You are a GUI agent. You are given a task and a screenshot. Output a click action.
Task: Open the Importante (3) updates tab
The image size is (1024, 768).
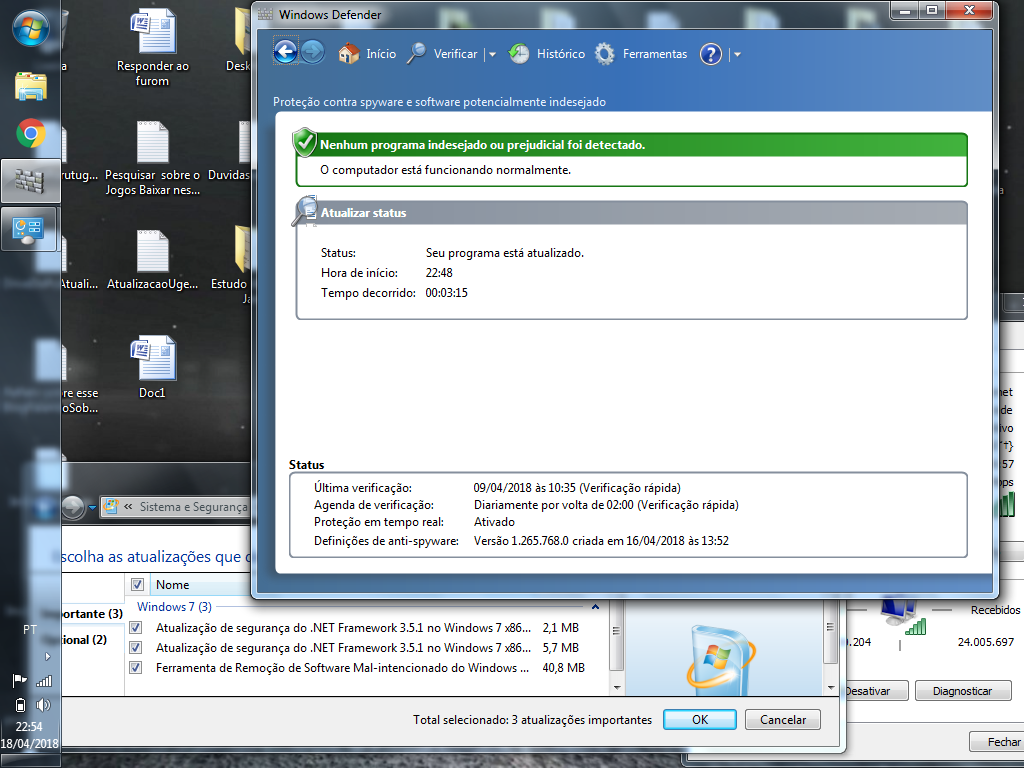pos(92,614)
